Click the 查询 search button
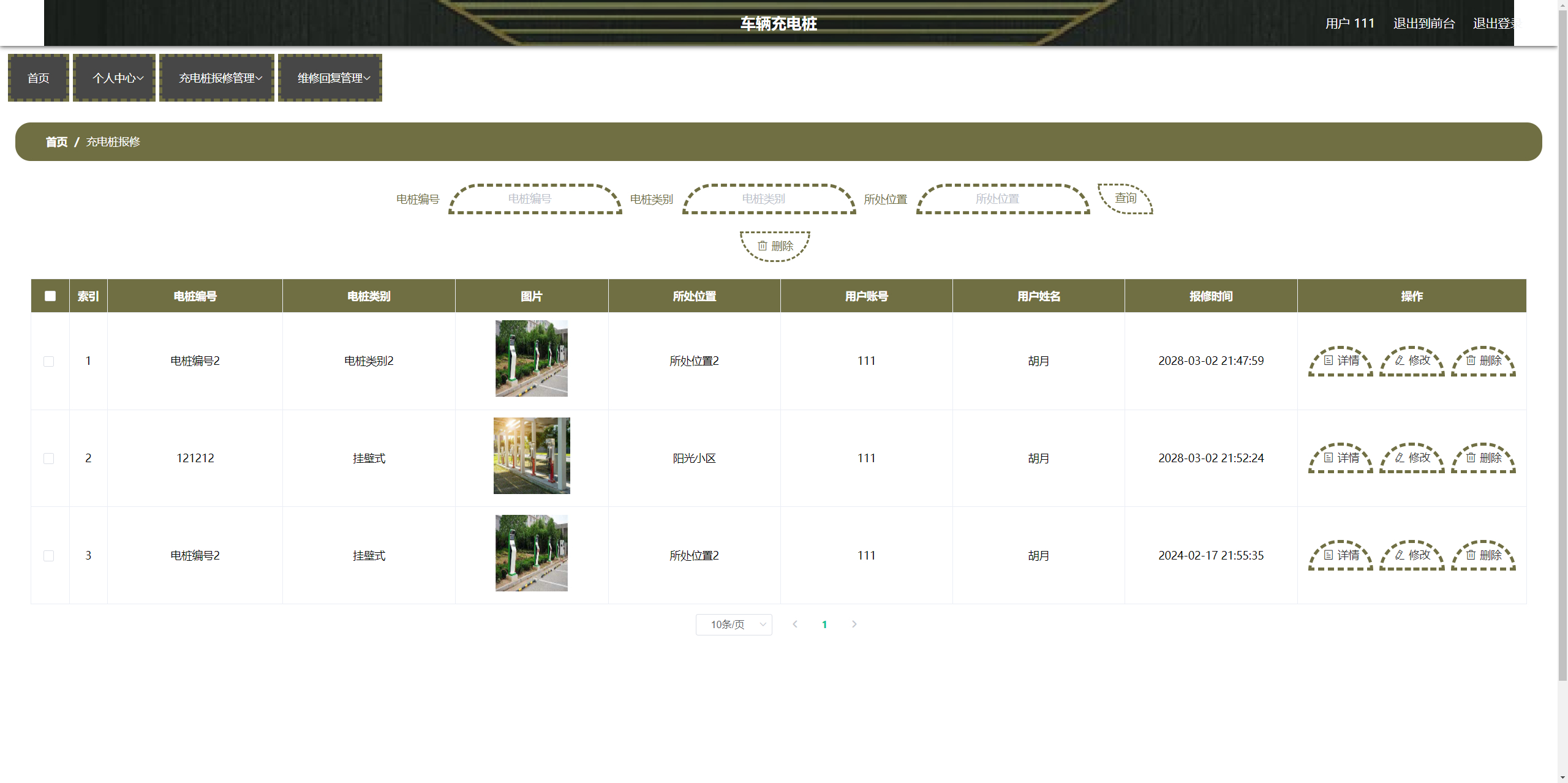This screenshot has height=783, width=1568. 1125,198
